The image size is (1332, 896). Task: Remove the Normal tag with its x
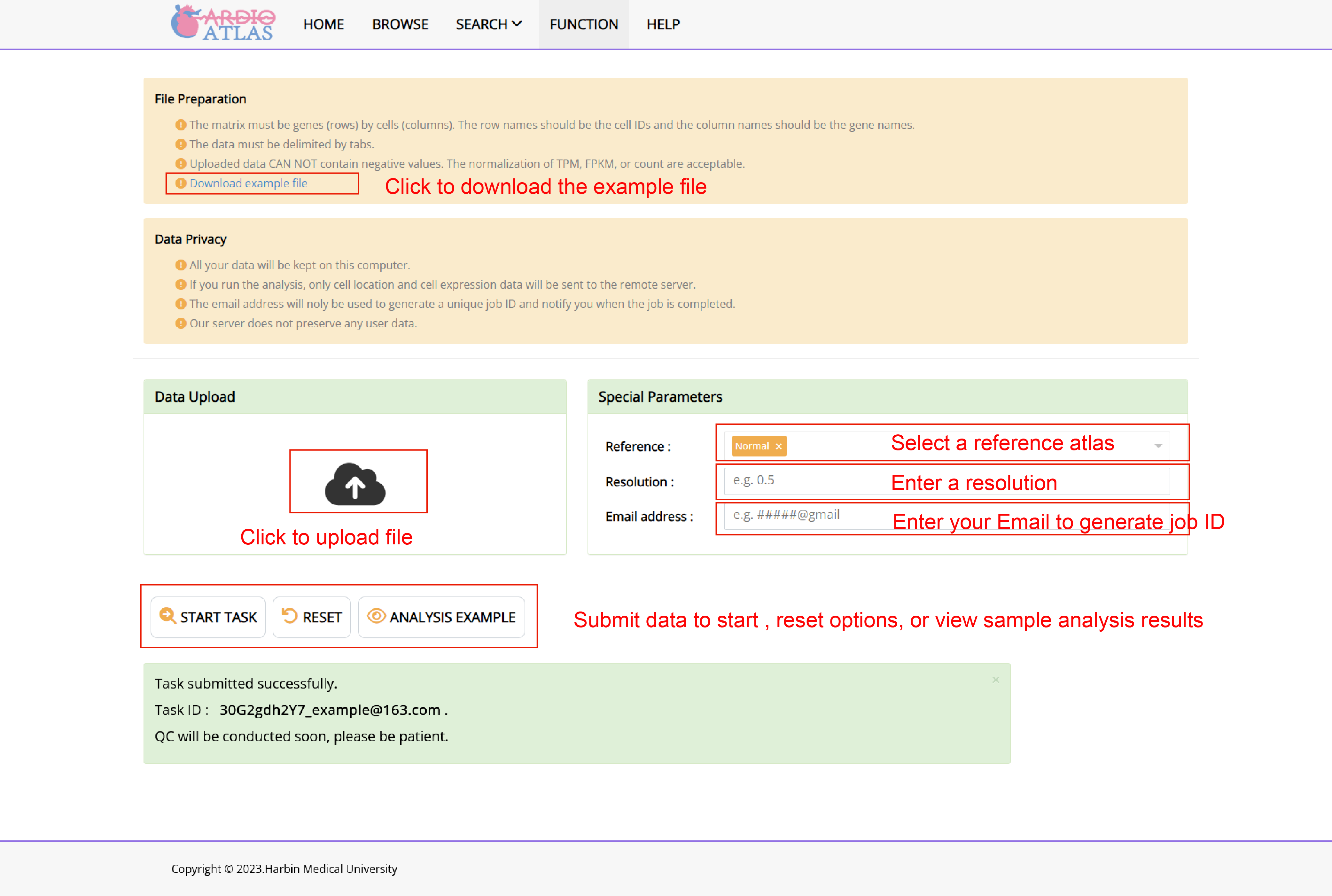point(778,446)
